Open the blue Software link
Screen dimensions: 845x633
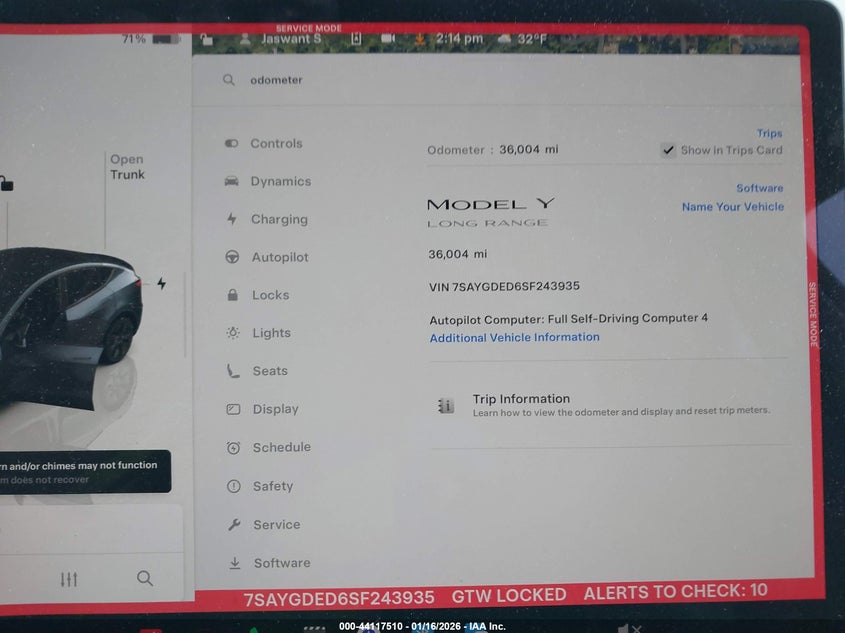759,188
